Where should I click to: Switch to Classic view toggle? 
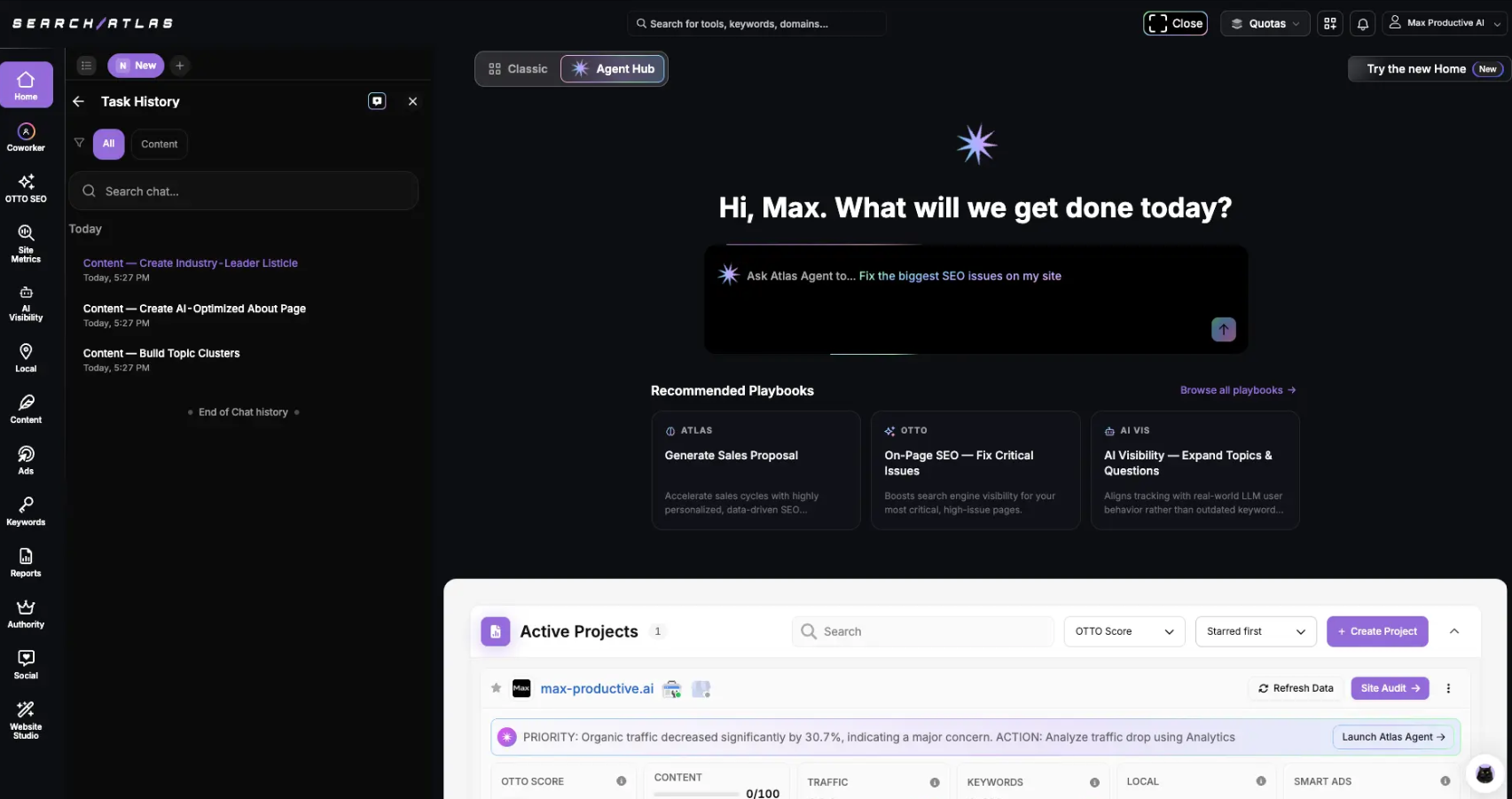(518, 69)
